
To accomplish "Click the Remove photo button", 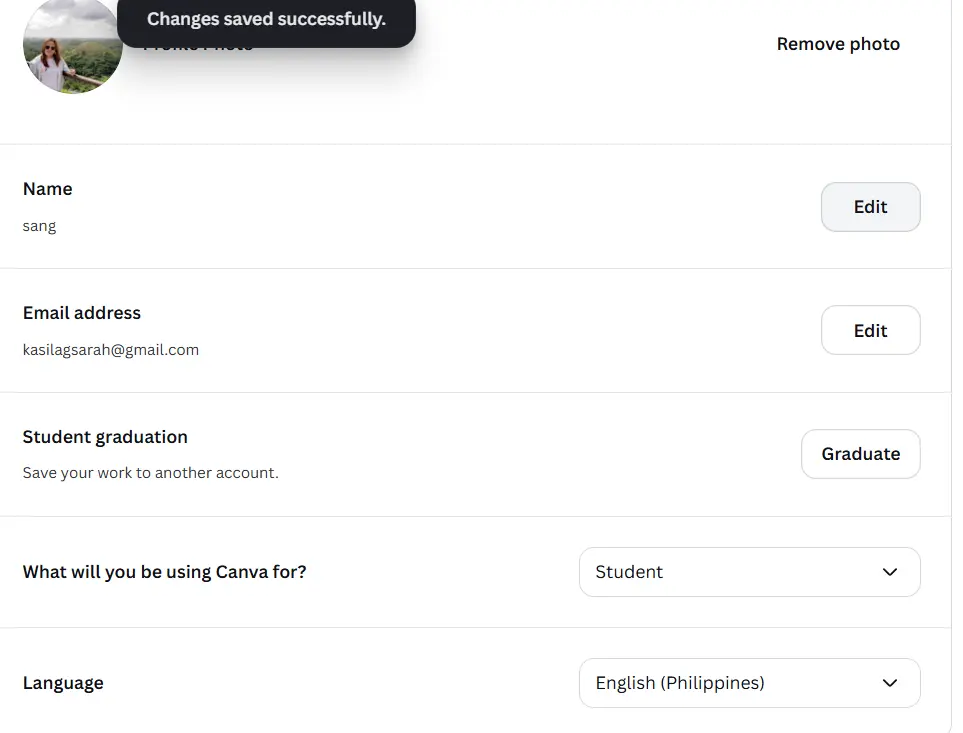I will (838, 44).
